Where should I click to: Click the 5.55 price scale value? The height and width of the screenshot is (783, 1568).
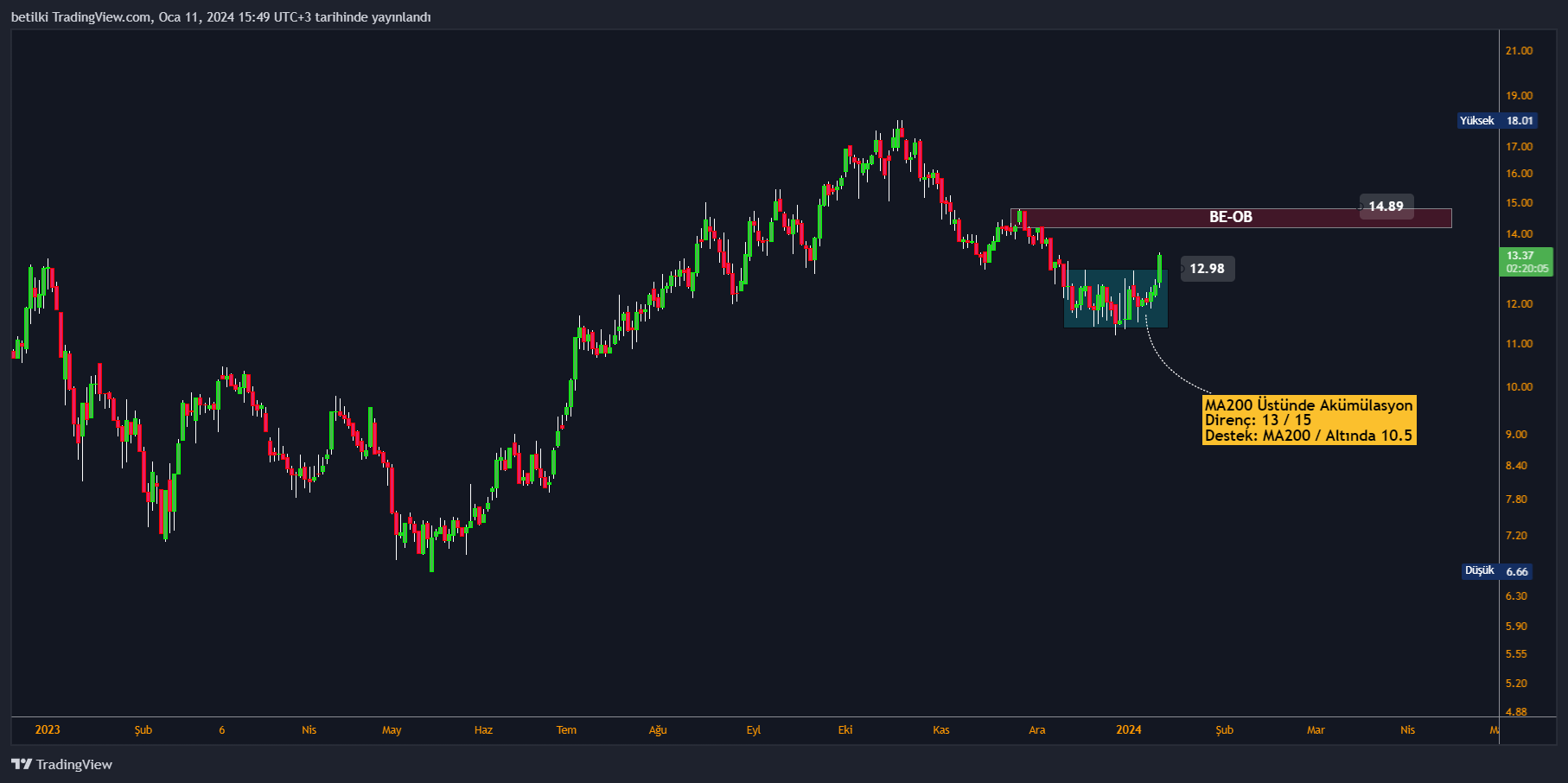(1516, 654)
